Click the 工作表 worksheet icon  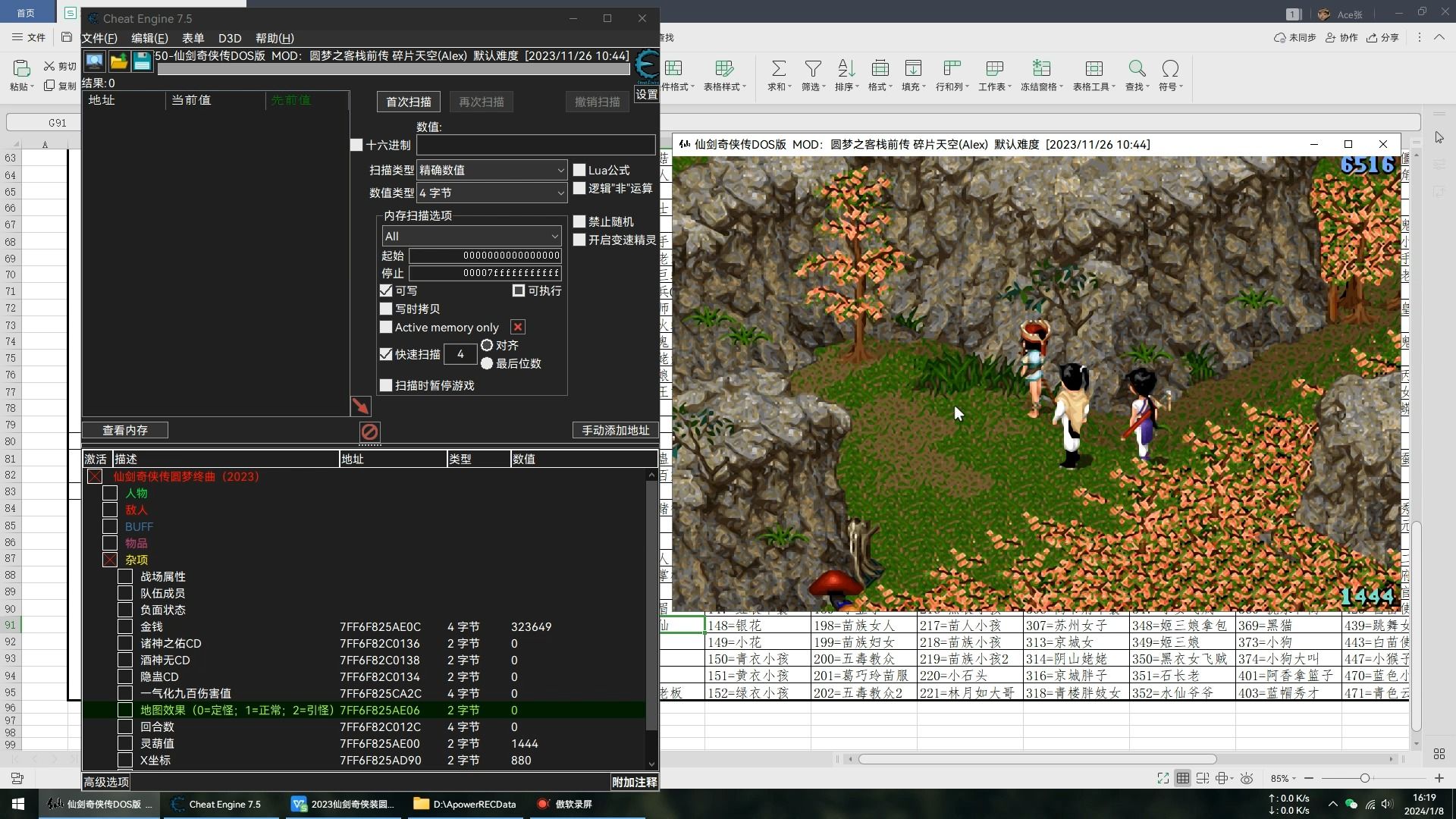click(994, 69)
